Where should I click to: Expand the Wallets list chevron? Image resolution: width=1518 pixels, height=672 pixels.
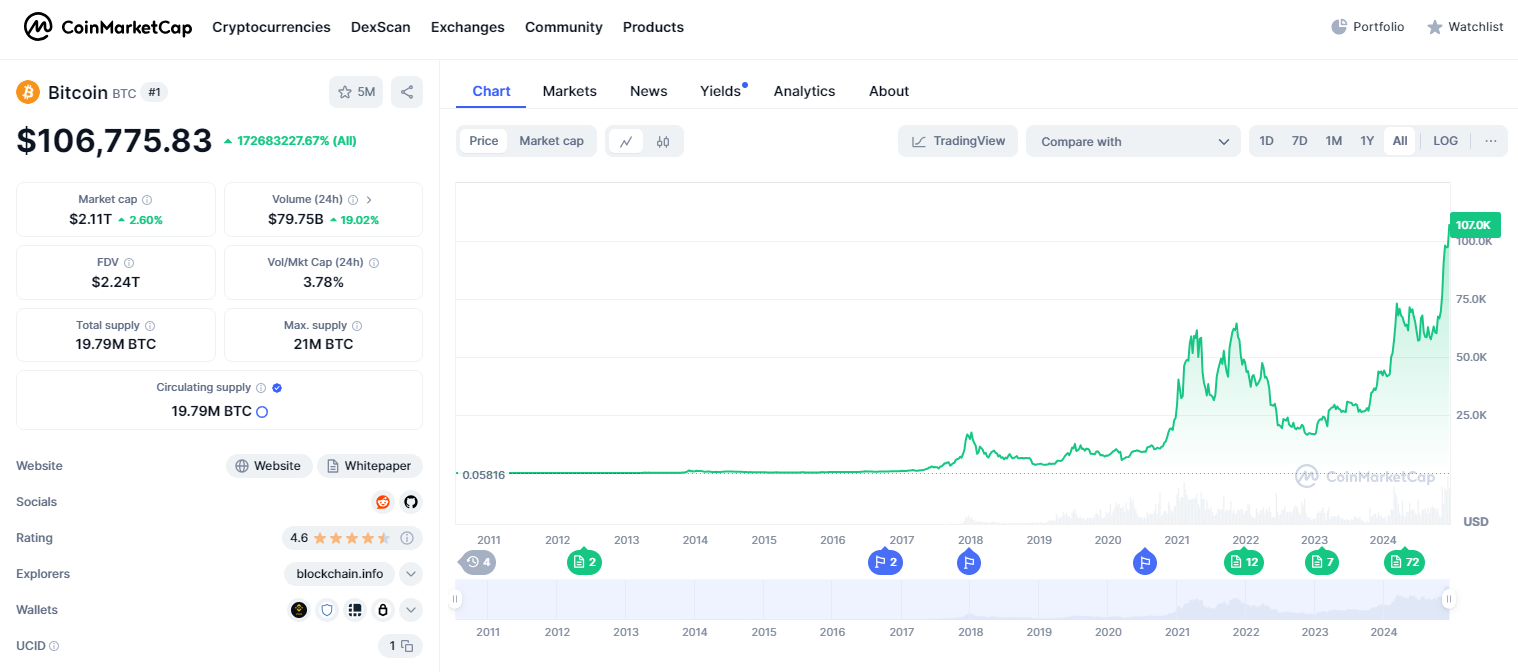pos(411,610)
